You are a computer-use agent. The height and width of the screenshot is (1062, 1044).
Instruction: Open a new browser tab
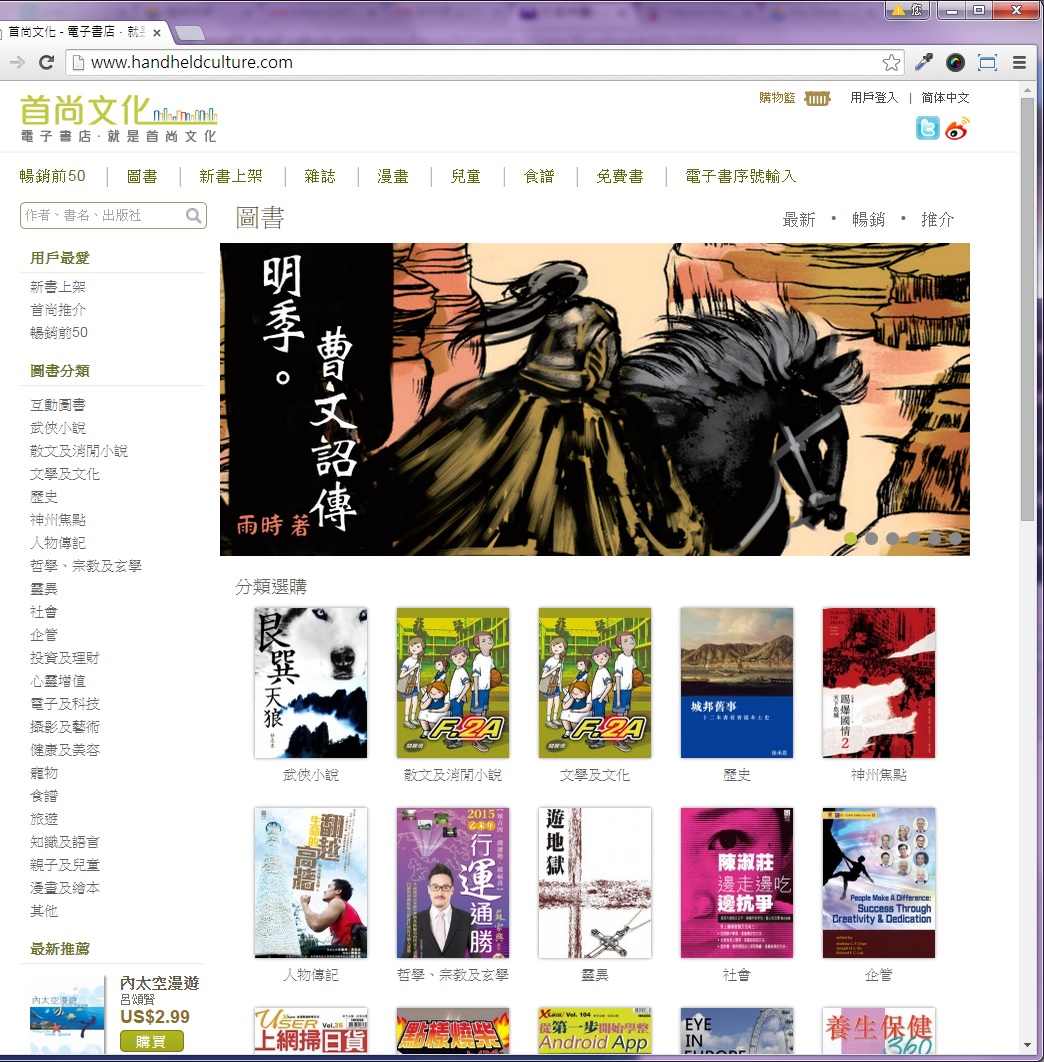[x=190, y=32]
